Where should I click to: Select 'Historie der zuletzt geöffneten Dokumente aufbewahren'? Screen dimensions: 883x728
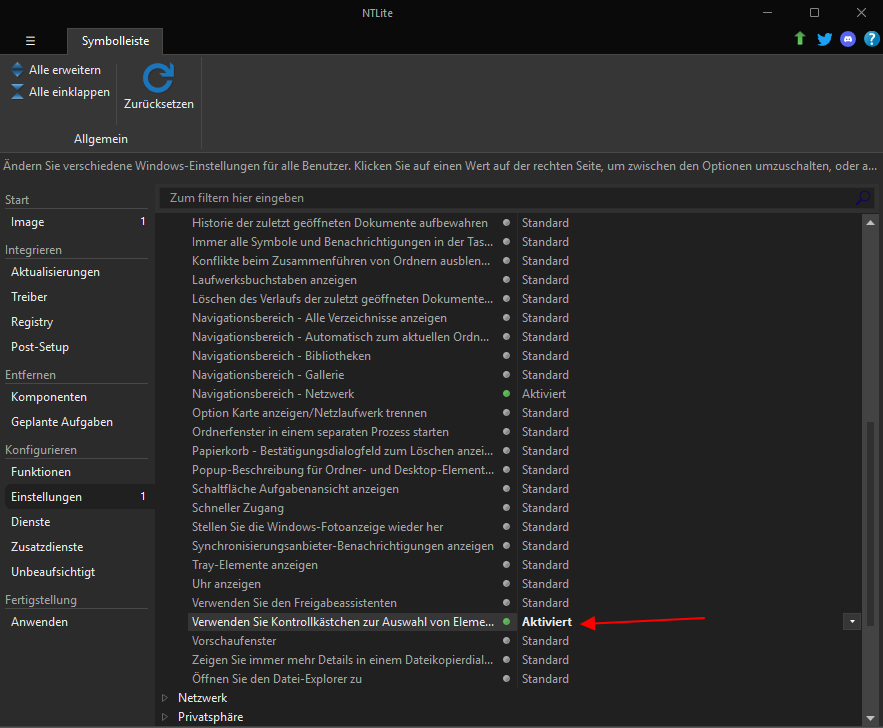pos(340,222)
